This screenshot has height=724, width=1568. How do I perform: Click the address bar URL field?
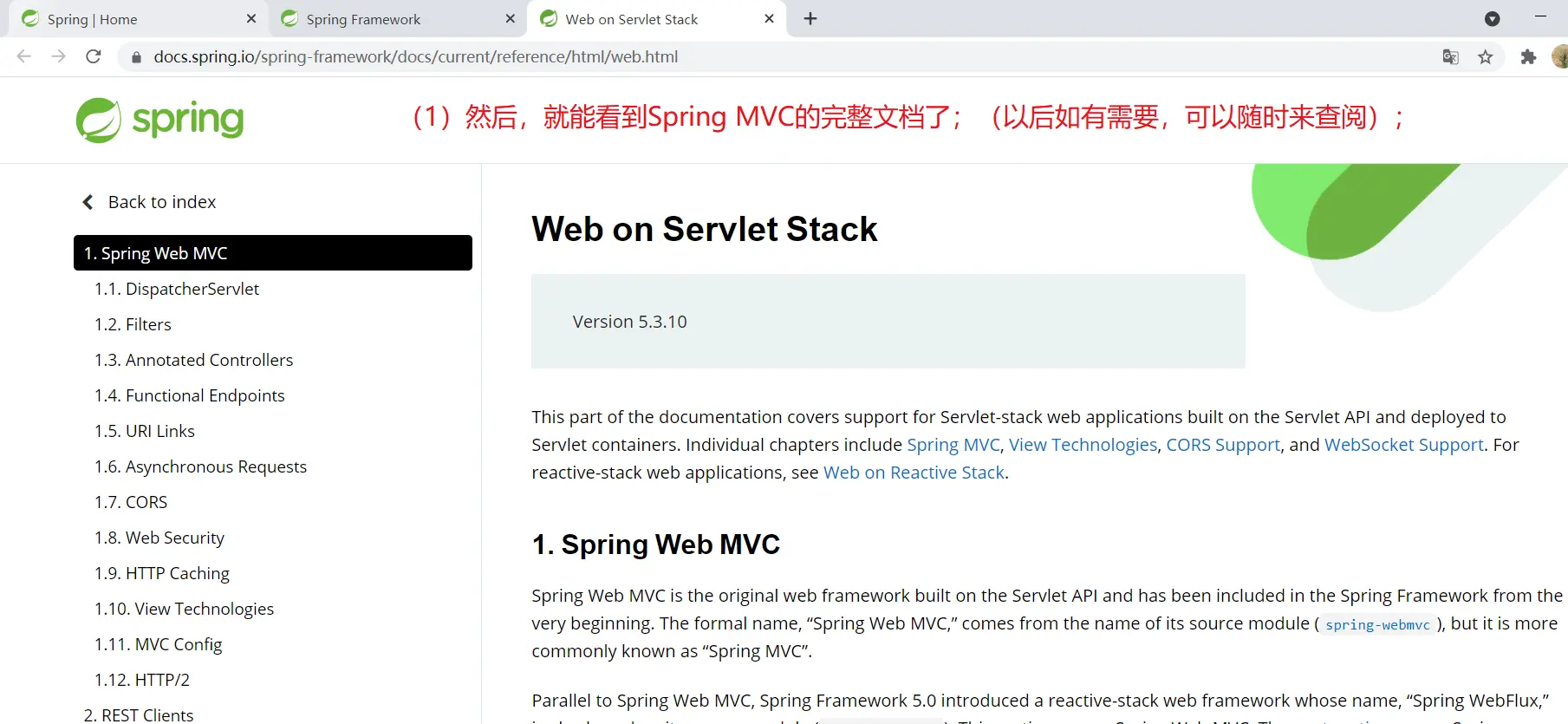pos(416,57)
